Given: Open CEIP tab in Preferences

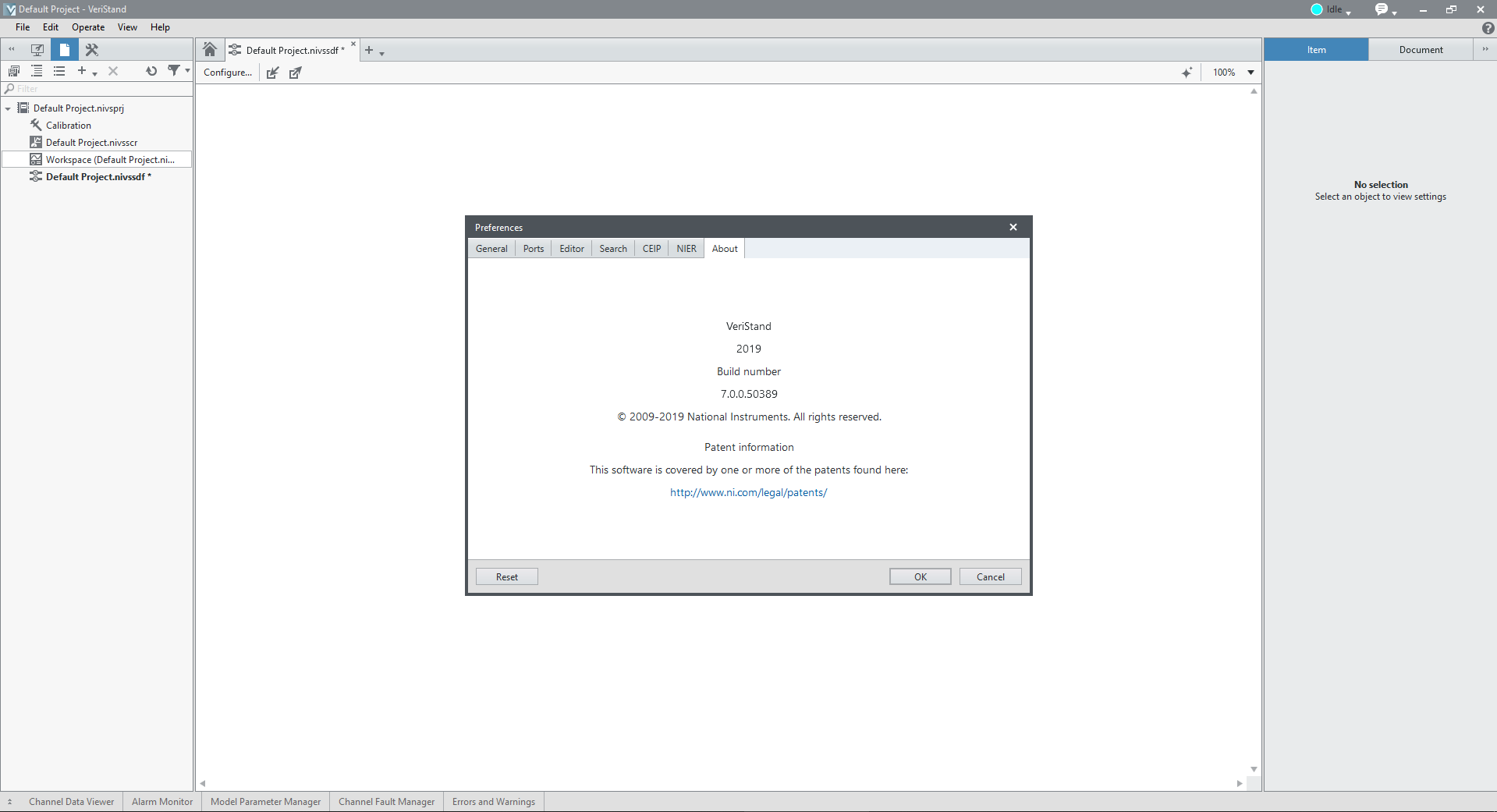Looking at the screenshot, I should coord(651,249).
